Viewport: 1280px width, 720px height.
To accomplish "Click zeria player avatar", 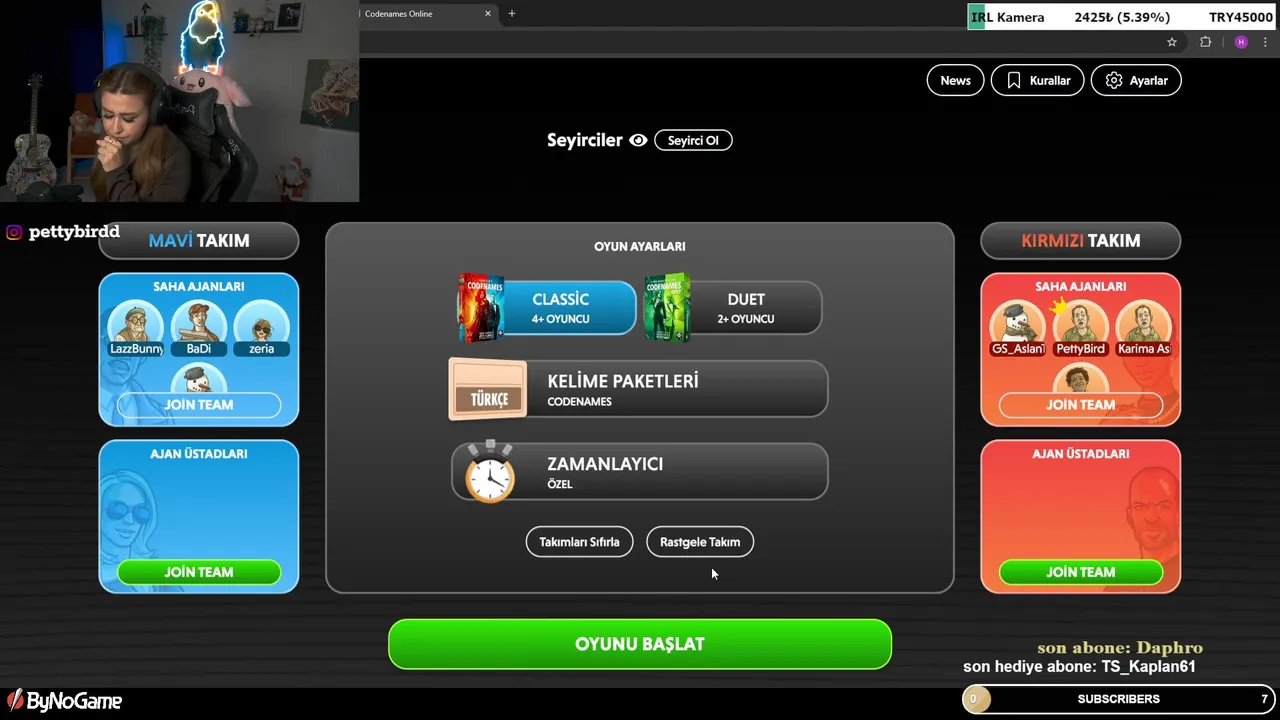I will tap(261, 328).
